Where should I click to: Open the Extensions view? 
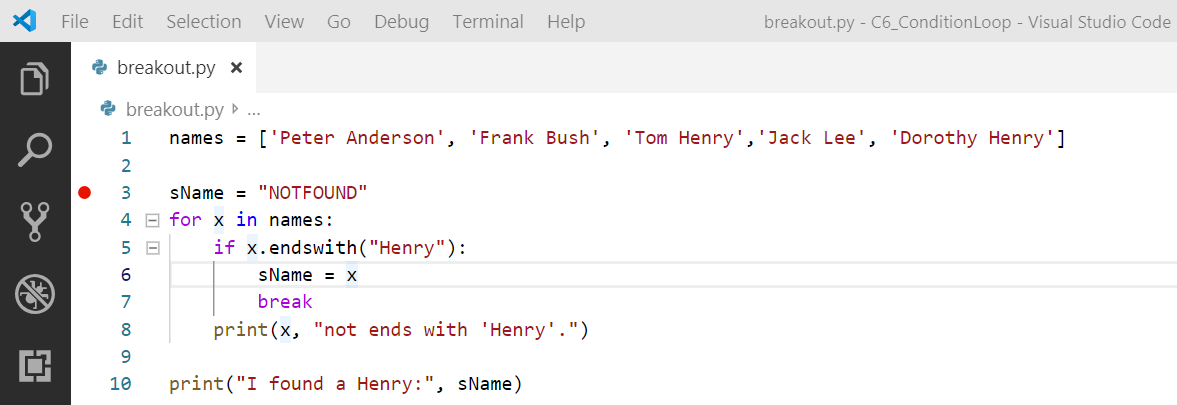point(35,365)
